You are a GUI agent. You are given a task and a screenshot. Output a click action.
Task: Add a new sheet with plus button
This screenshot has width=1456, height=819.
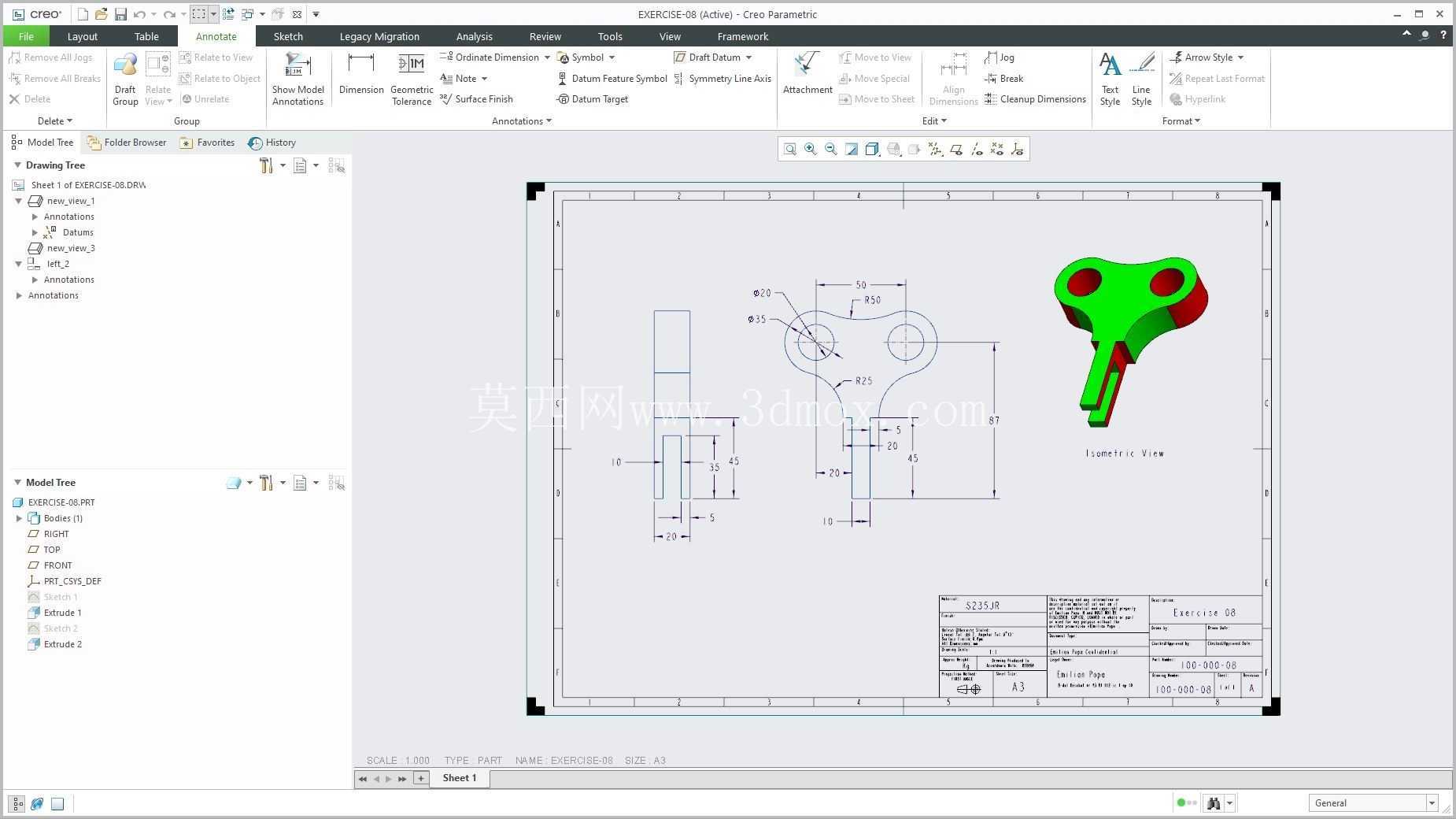(x=421, y=779)
